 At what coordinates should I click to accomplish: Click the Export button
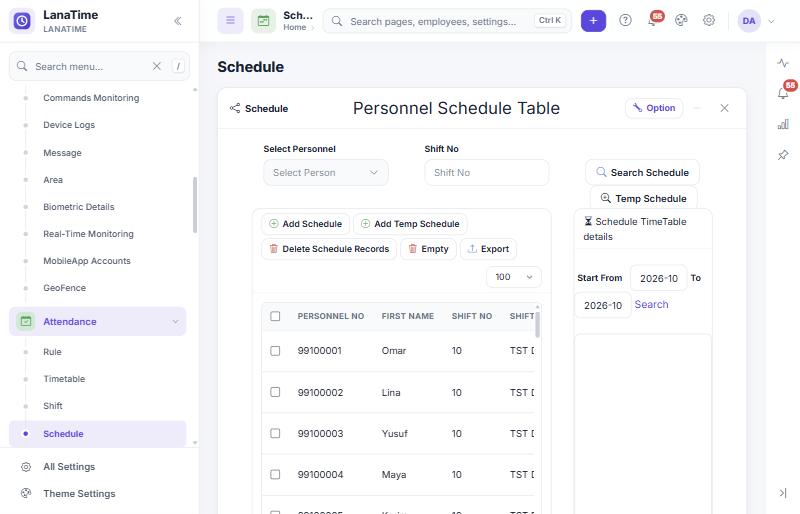click(488, 249)
